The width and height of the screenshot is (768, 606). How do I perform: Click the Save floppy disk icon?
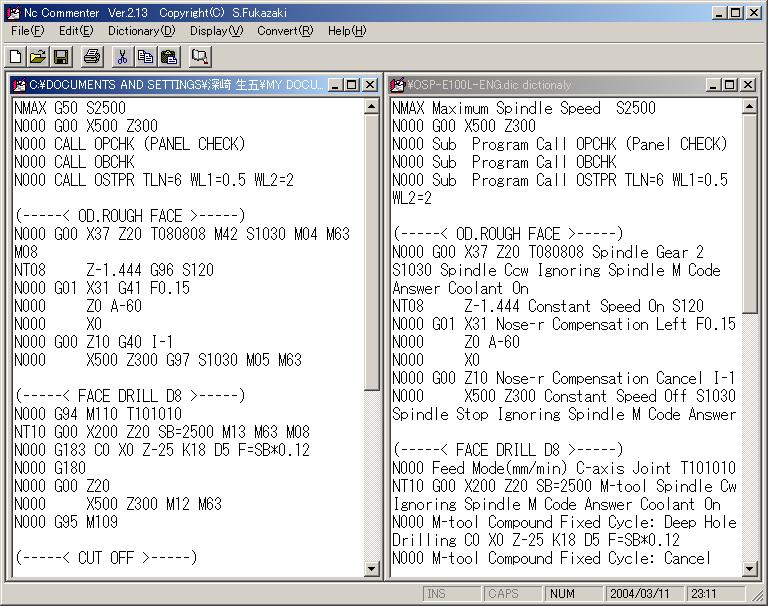(x=61, y=57)
